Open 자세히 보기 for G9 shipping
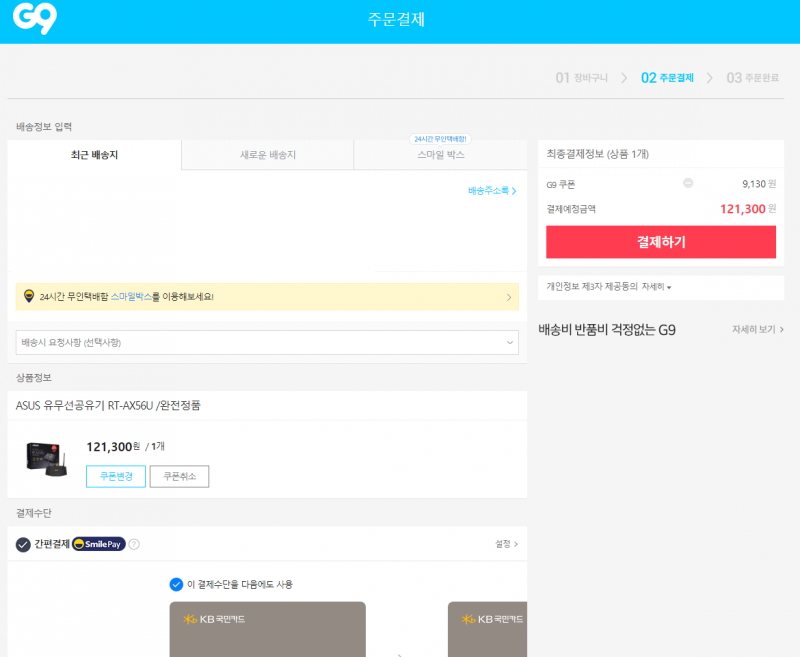The height and width of the screenshot is (657, 800). point(758,330)
